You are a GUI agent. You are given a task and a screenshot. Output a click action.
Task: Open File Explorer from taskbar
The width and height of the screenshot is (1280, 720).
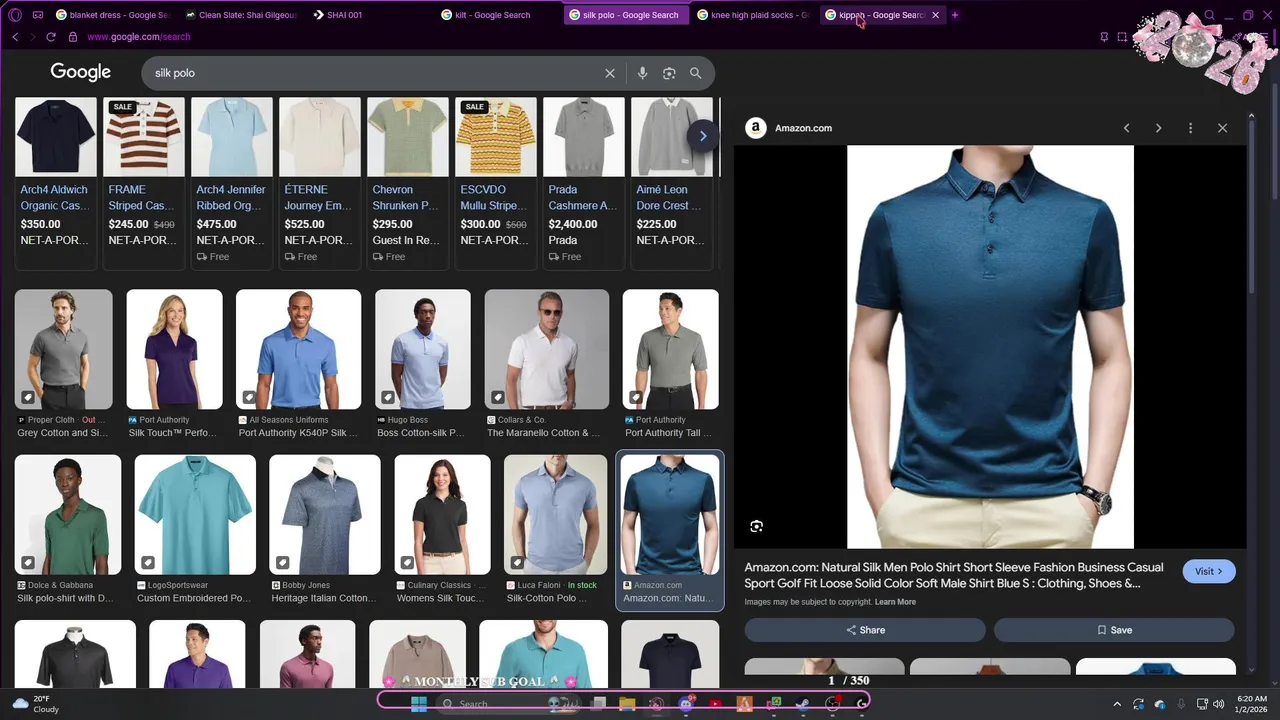[x=627, y=703]
